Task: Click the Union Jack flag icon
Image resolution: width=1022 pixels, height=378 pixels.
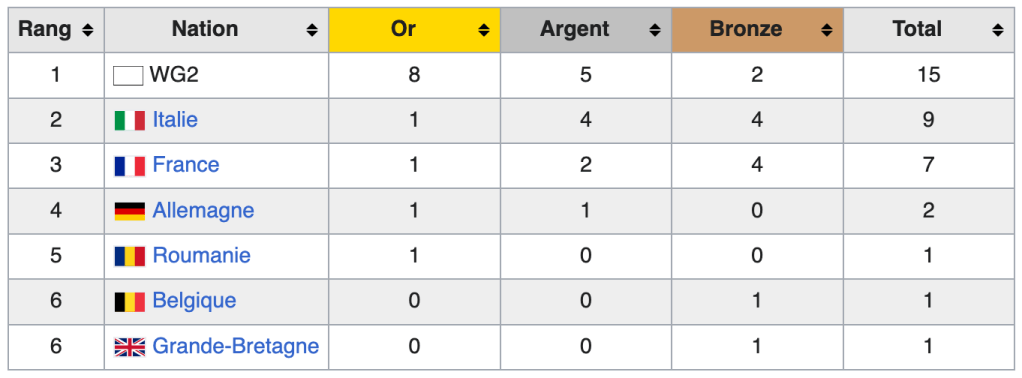Action: pyautogui.click(x=130, y=347)
